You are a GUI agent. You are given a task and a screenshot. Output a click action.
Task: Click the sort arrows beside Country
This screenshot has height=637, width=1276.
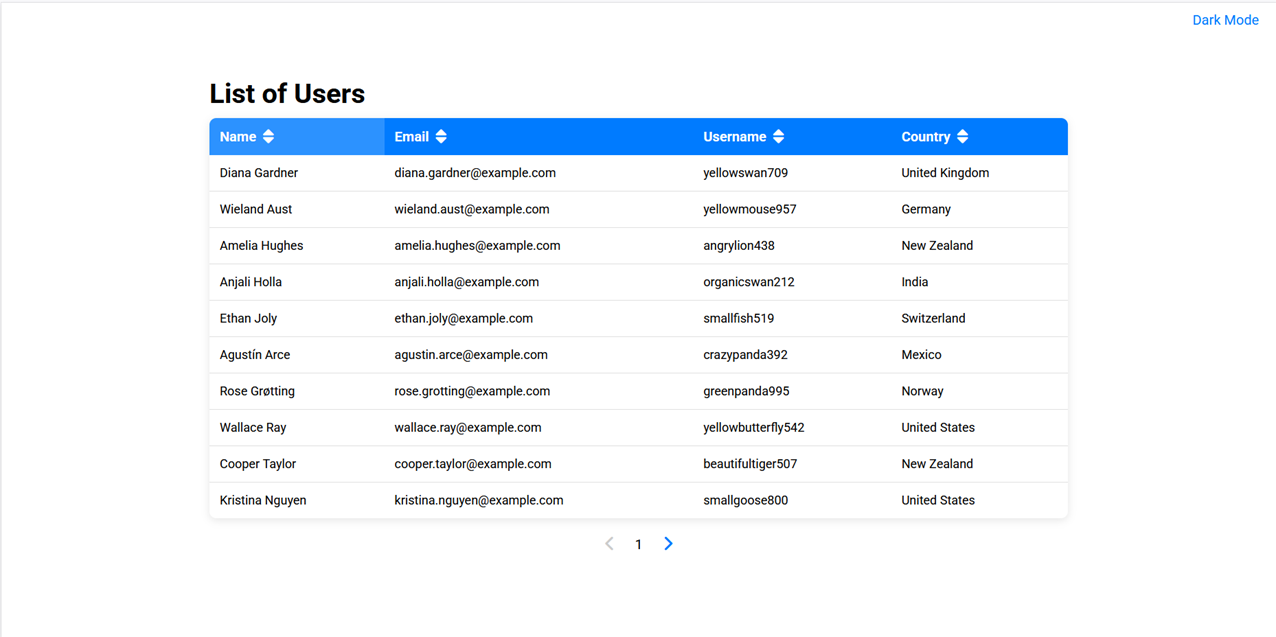coord(963,137)
